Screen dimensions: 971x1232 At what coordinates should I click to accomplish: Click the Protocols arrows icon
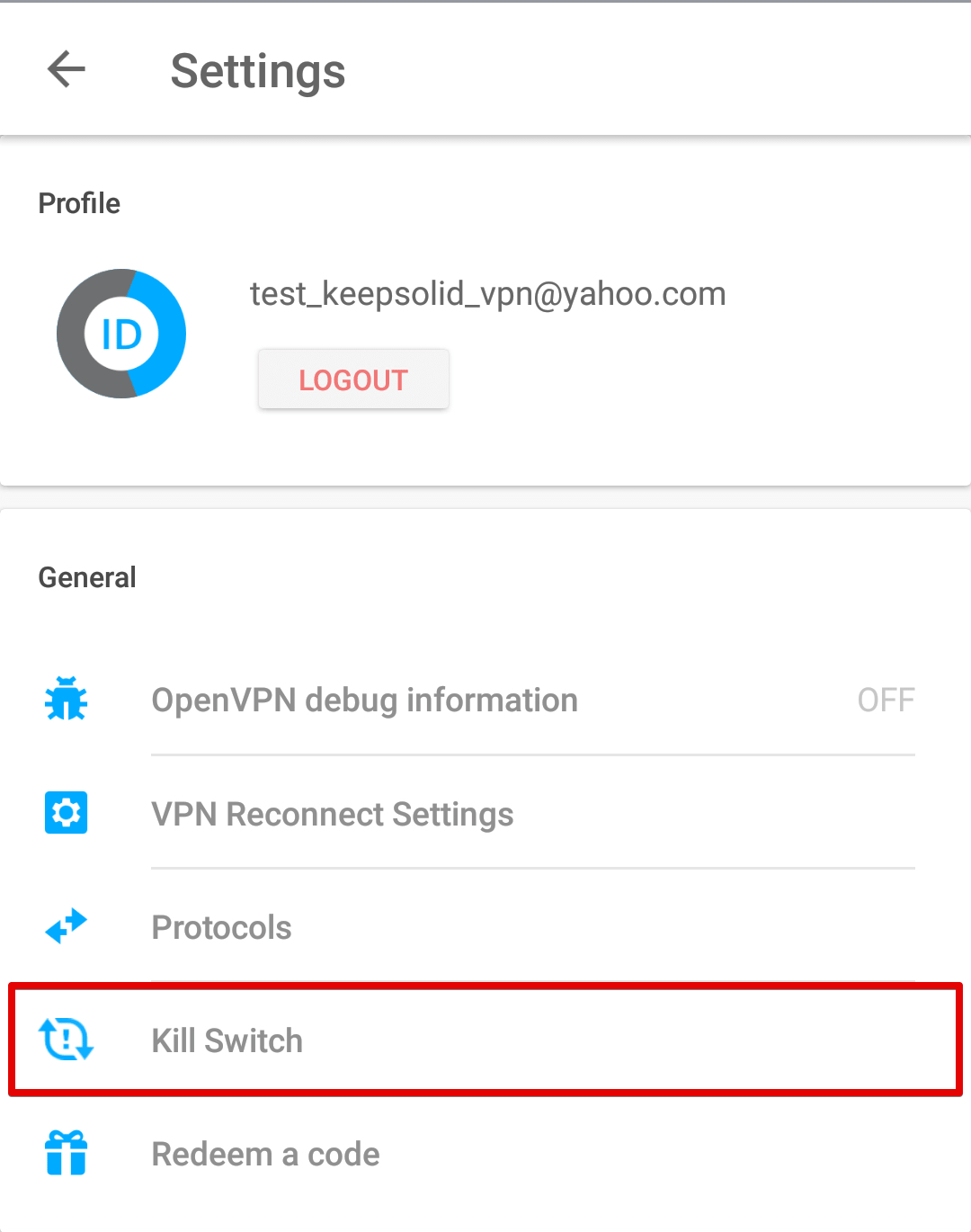[66, 926]
